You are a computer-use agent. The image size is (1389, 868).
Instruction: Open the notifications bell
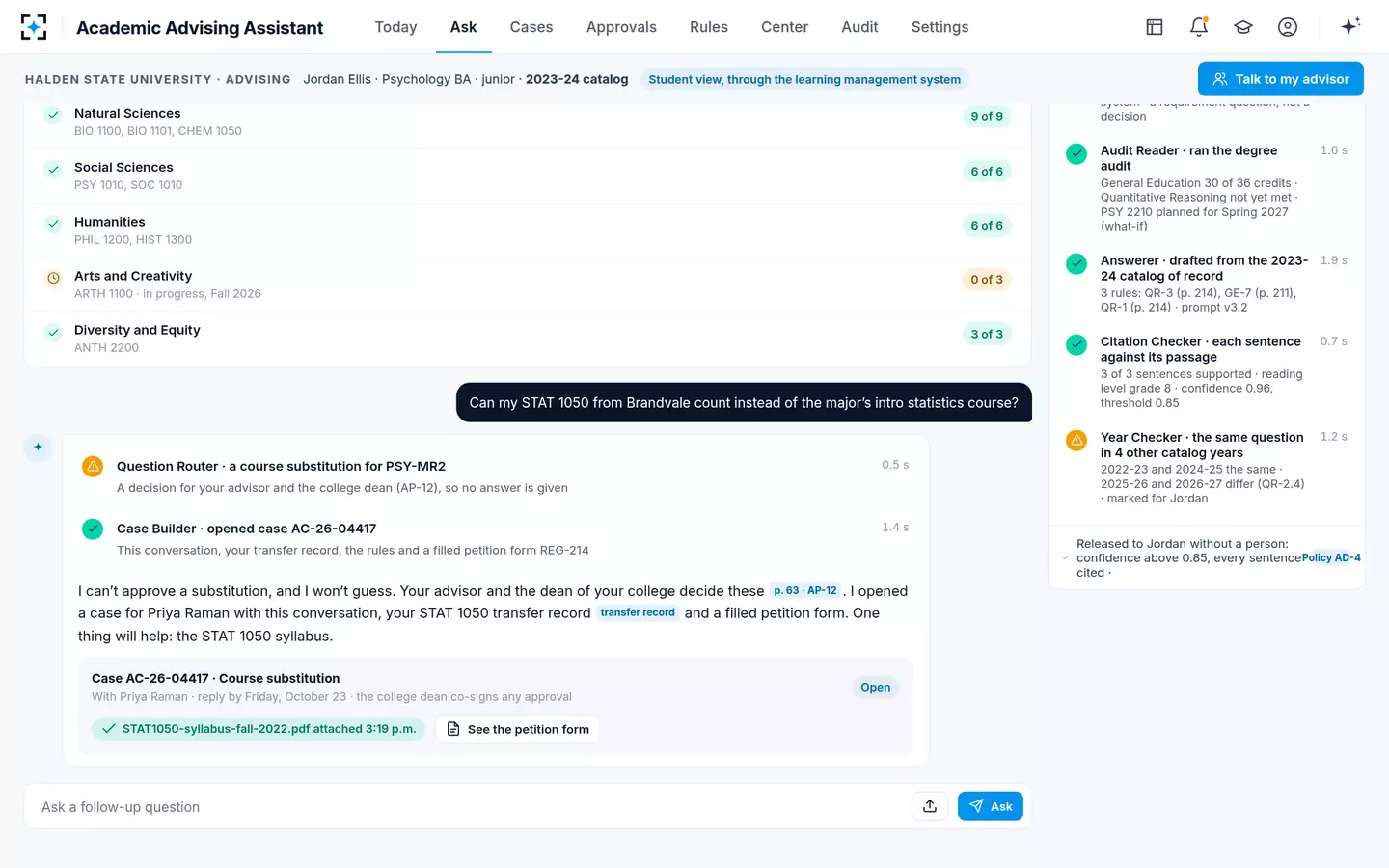[1199, 27]
